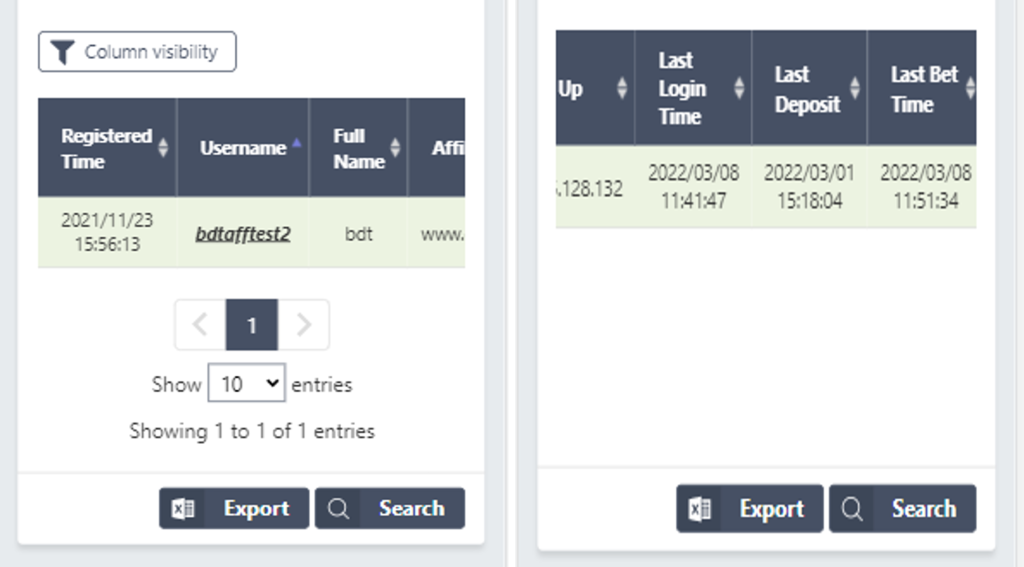Select page 1 in pagination
Viewport: 1024px width, 567px height.
[252, 325]
